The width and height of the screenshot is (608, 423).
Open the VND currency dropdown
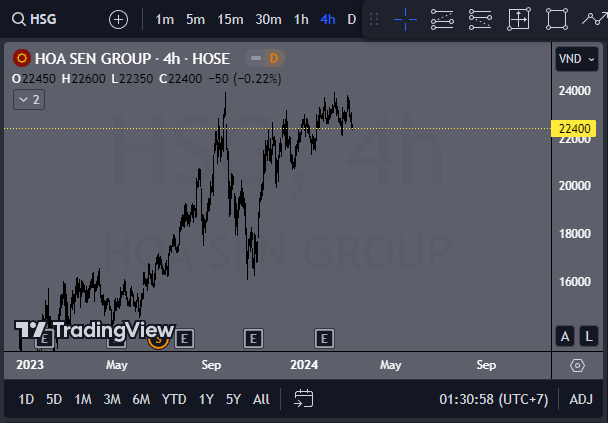click(x=576, y=59)
